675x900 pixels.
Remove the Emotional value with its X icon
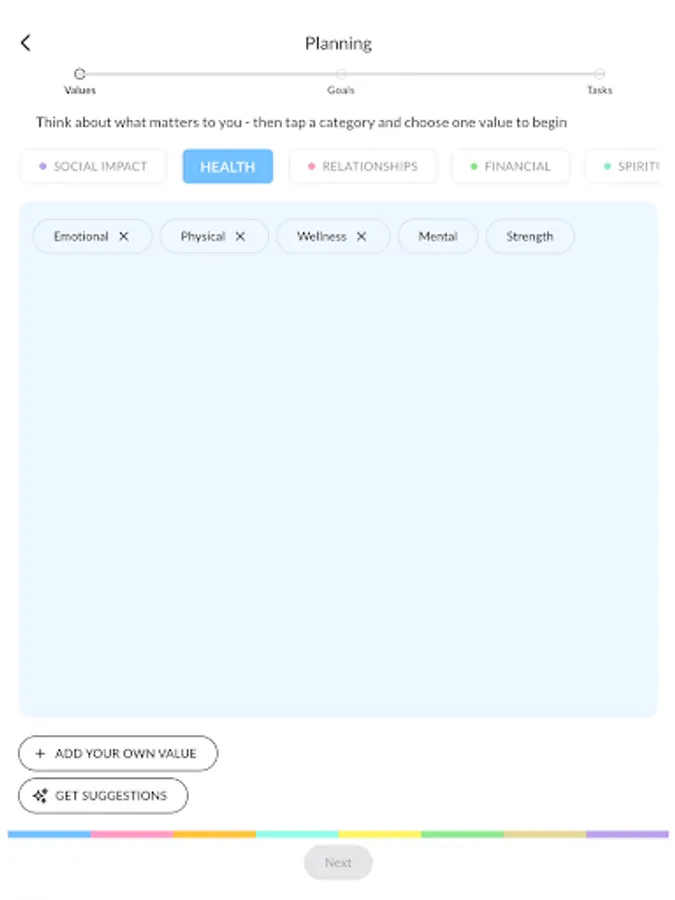(124, 236)
